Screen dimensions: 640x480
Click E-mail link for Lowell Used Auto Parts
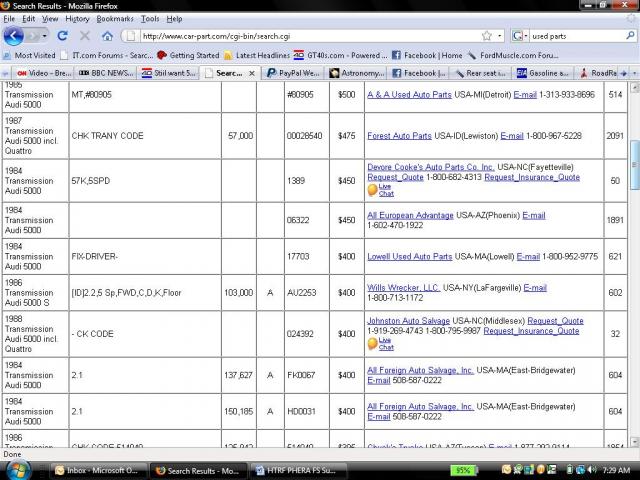528,256
